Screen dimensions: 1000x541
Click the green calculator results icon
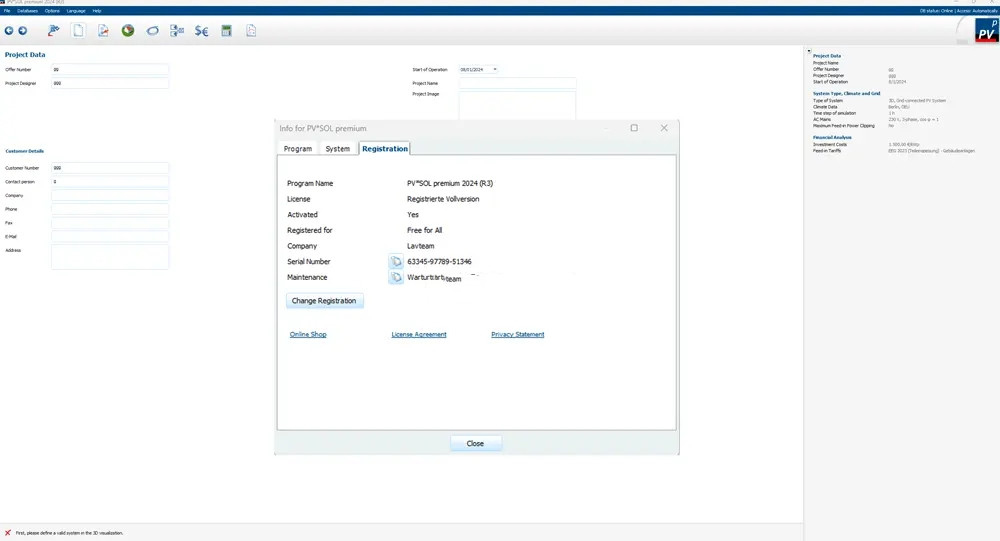[x=226, y=31]
